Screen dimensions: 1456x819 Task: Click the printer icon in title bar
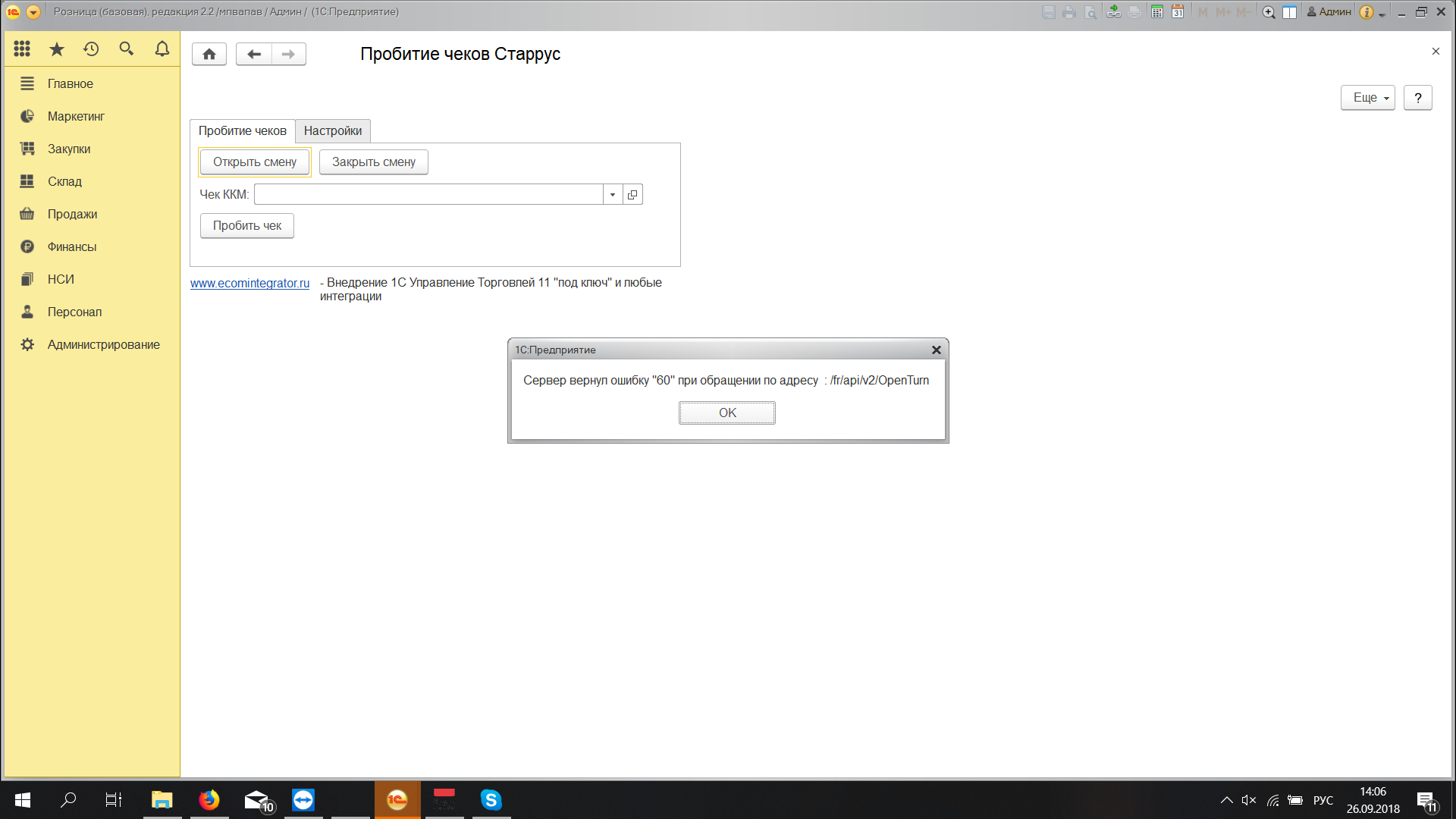[1069, 12]
